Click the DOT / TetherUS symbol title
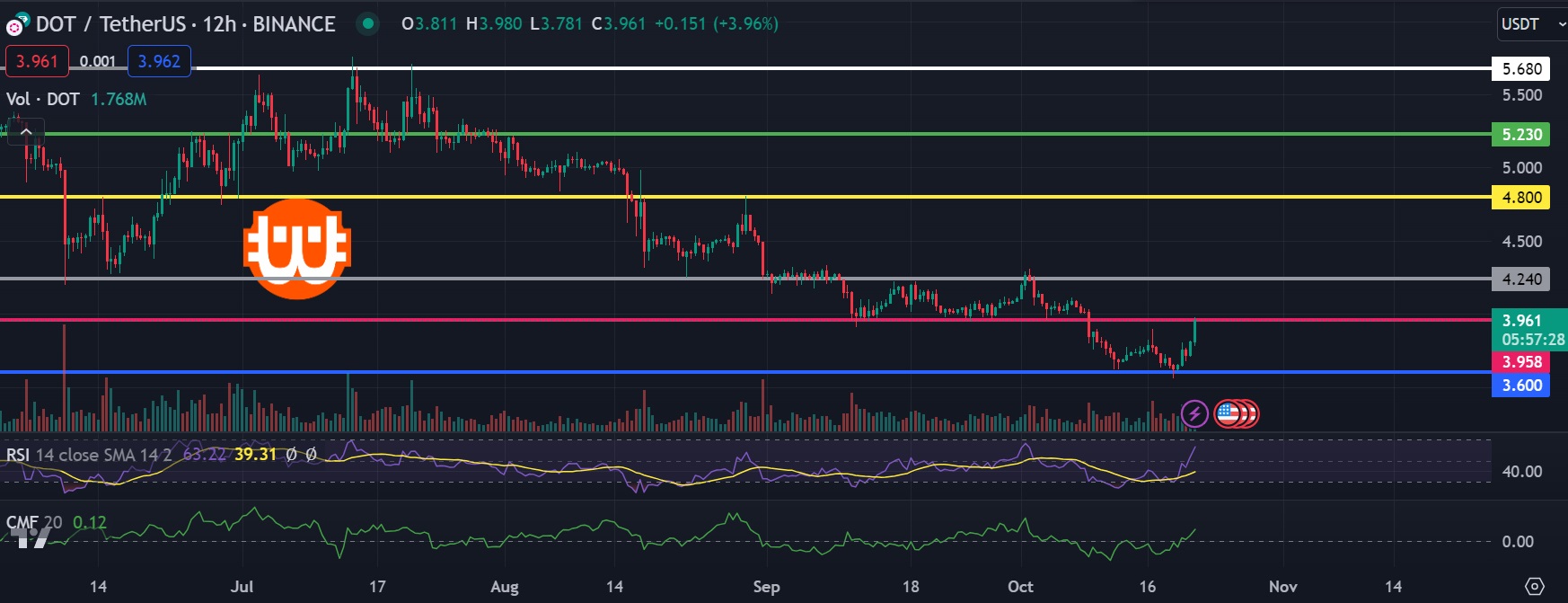The height and width of the screenshot is (603, 1568). [186, 24]
